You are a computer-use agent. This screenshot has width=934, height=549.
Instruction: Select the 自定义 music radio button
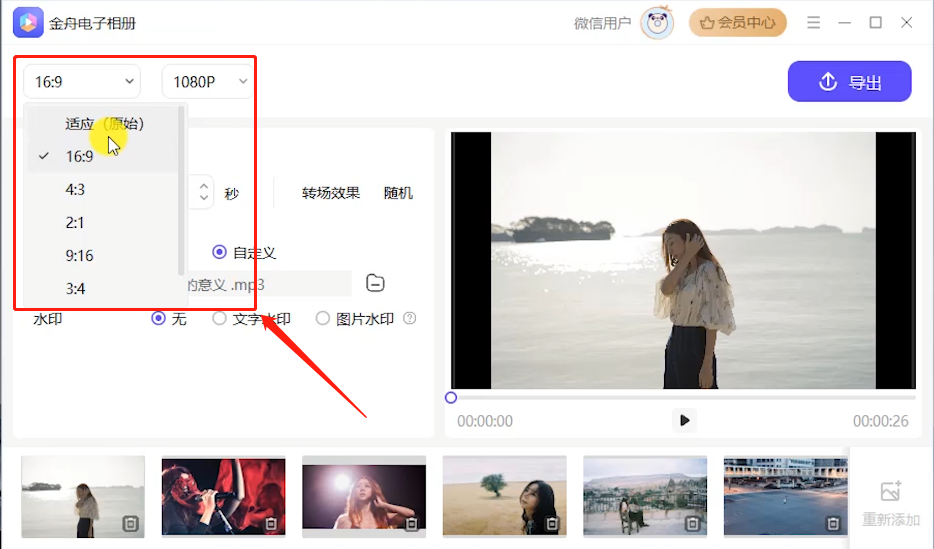(x=219, y=252)
